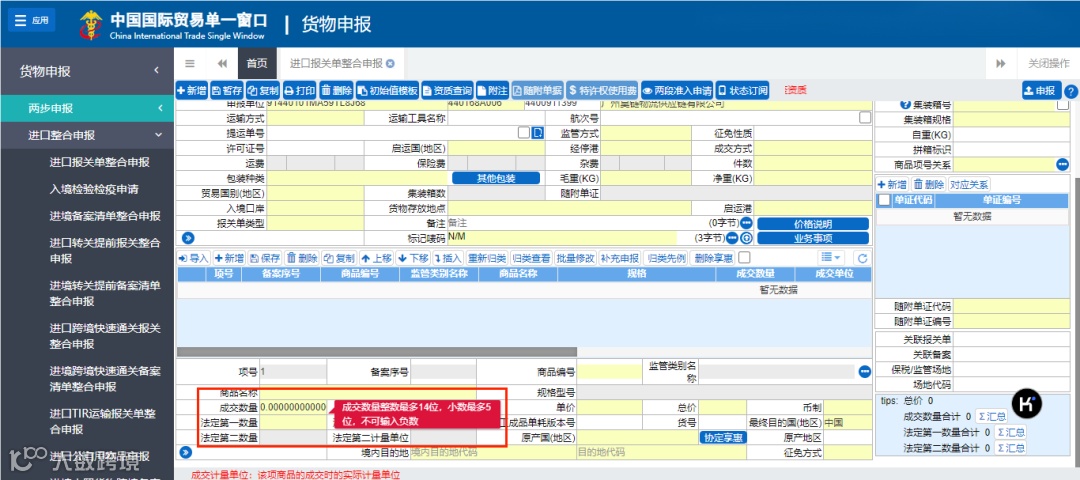Expand header section with double-chevron icon

tap(187, 238)
